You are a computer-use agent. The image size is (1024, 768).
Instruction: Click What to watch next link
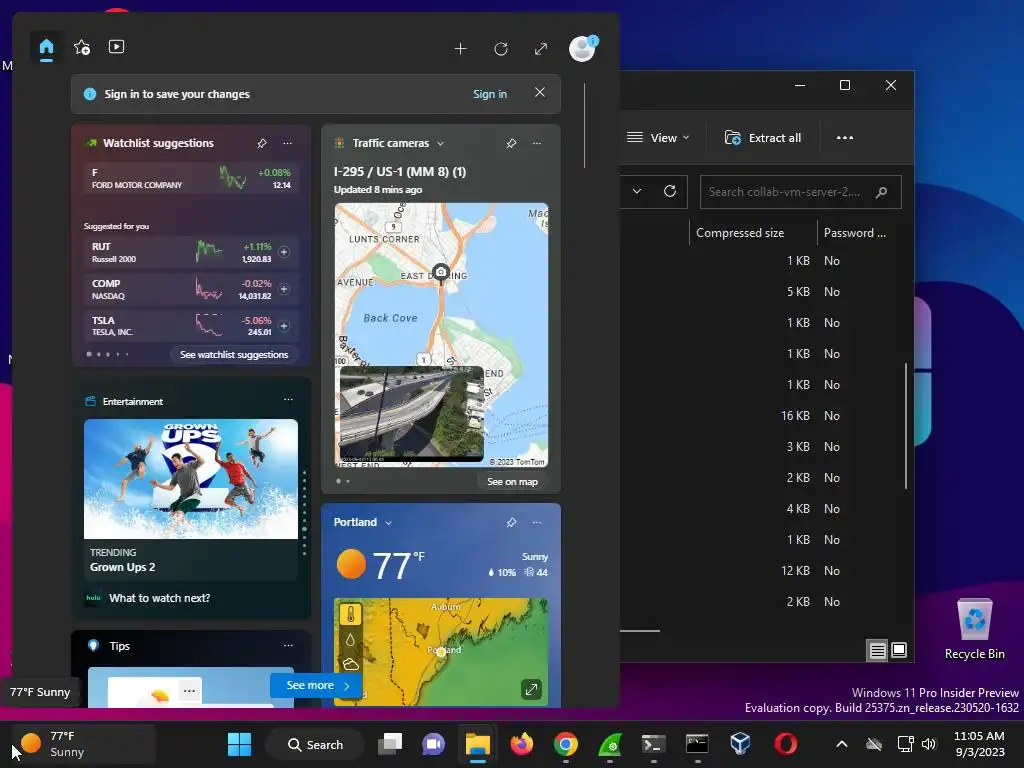point(159,598)
